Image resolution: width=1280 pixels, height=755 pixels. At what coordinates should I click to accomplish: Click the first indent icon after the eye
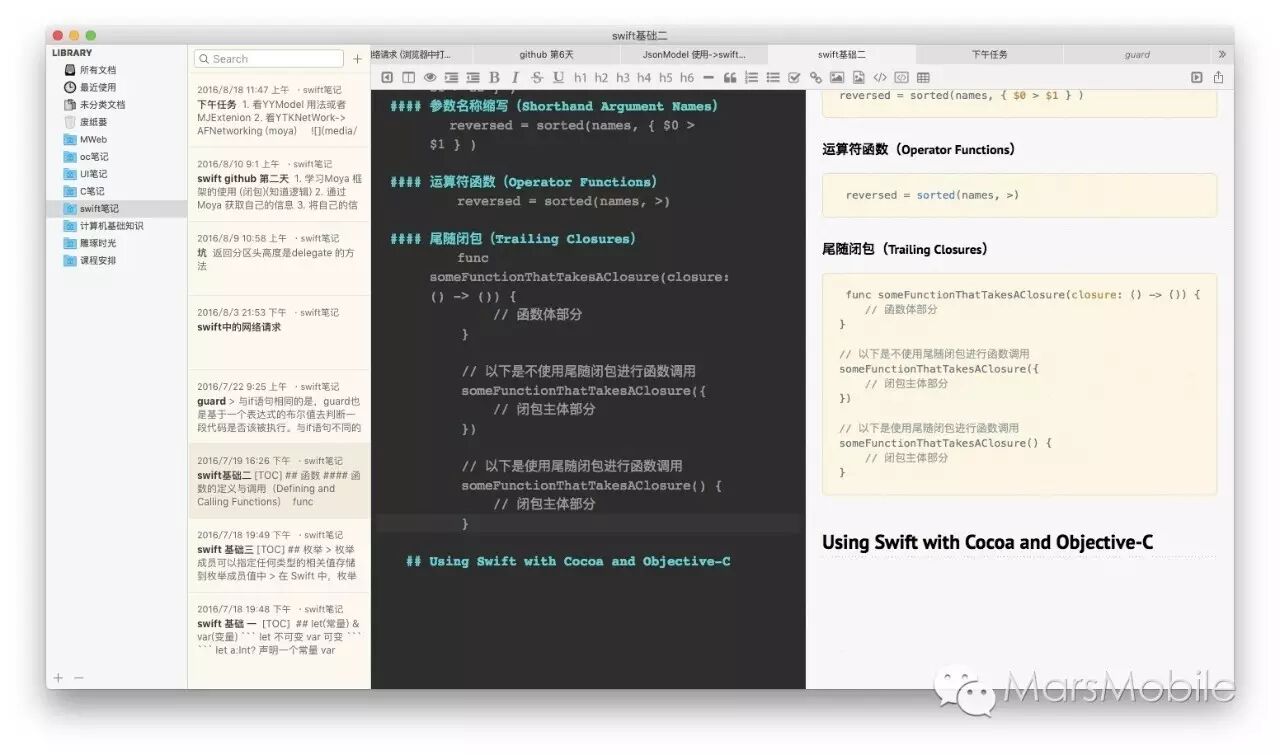pyautogui.click(x=451, y=77)
